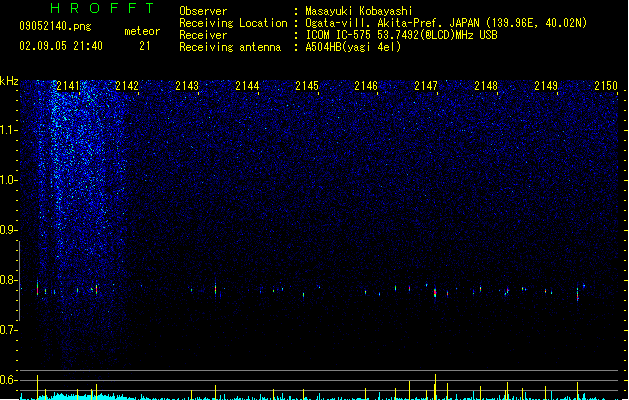This screenshot has height=400, width=629.
Task: Click the Receiving antenna label
Action: tap(230, 47)
